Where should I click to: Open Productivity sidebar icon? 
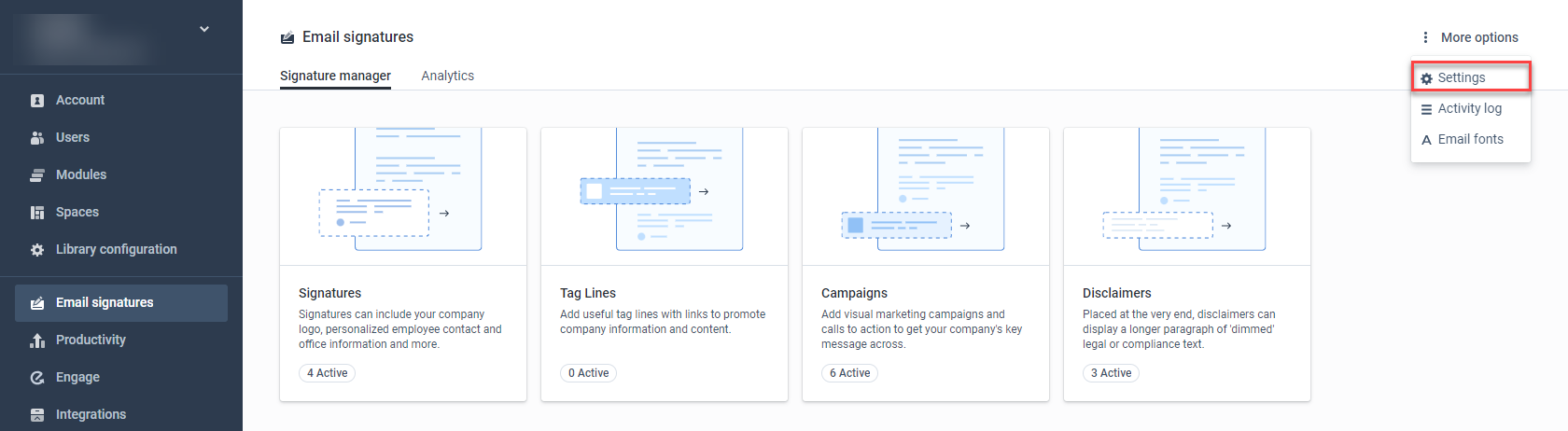(37, 341)
